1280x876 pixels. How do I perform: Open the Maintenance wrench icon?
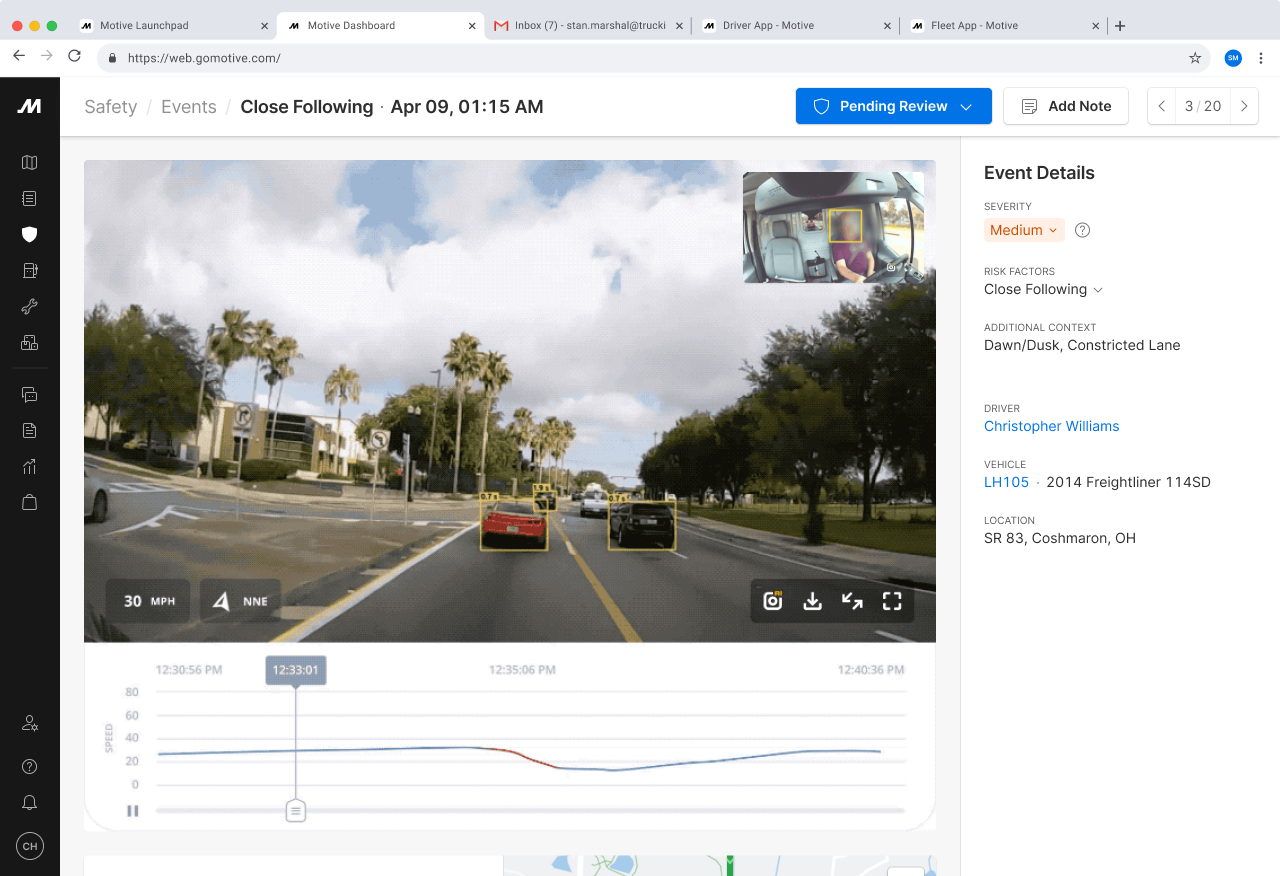pyautogui.click(x=29, y=306)
